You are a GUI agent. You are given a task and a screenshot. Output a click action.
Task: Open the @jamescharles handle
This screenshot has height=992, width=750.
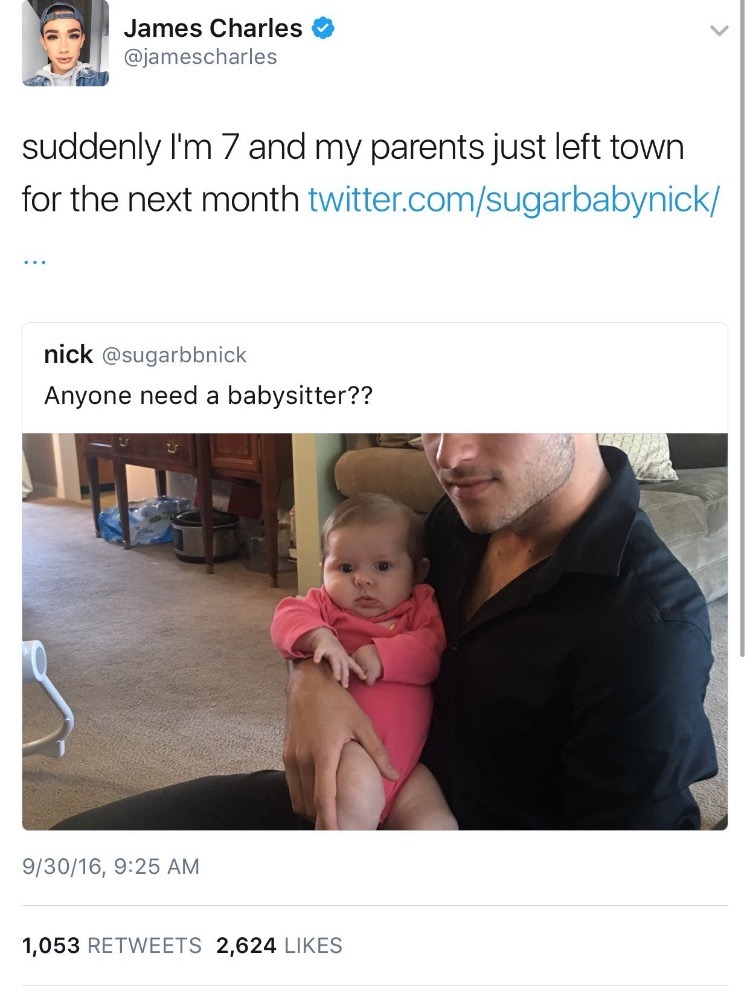[200, 57]
